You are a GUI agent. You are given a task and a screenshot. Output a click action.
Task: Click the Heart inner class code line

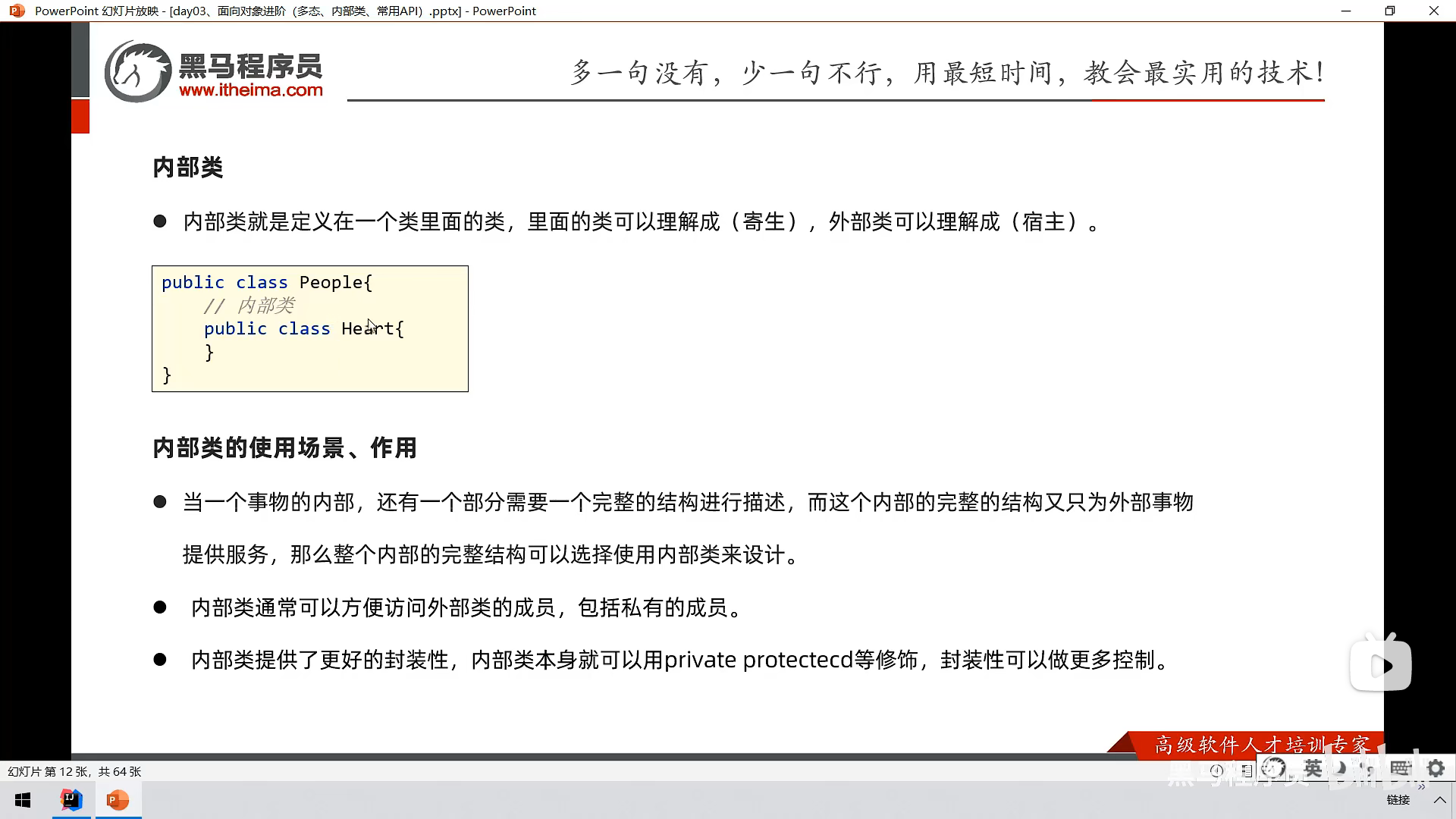coord(303,329)
